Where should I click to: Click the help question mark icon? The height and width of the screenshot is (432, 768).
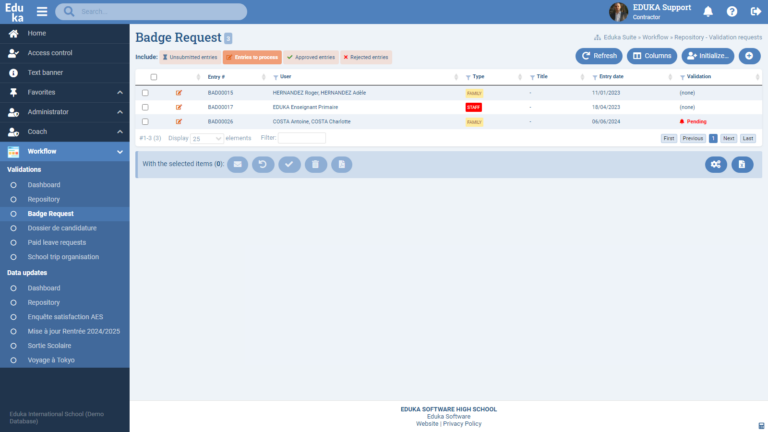tap(732, 12)
